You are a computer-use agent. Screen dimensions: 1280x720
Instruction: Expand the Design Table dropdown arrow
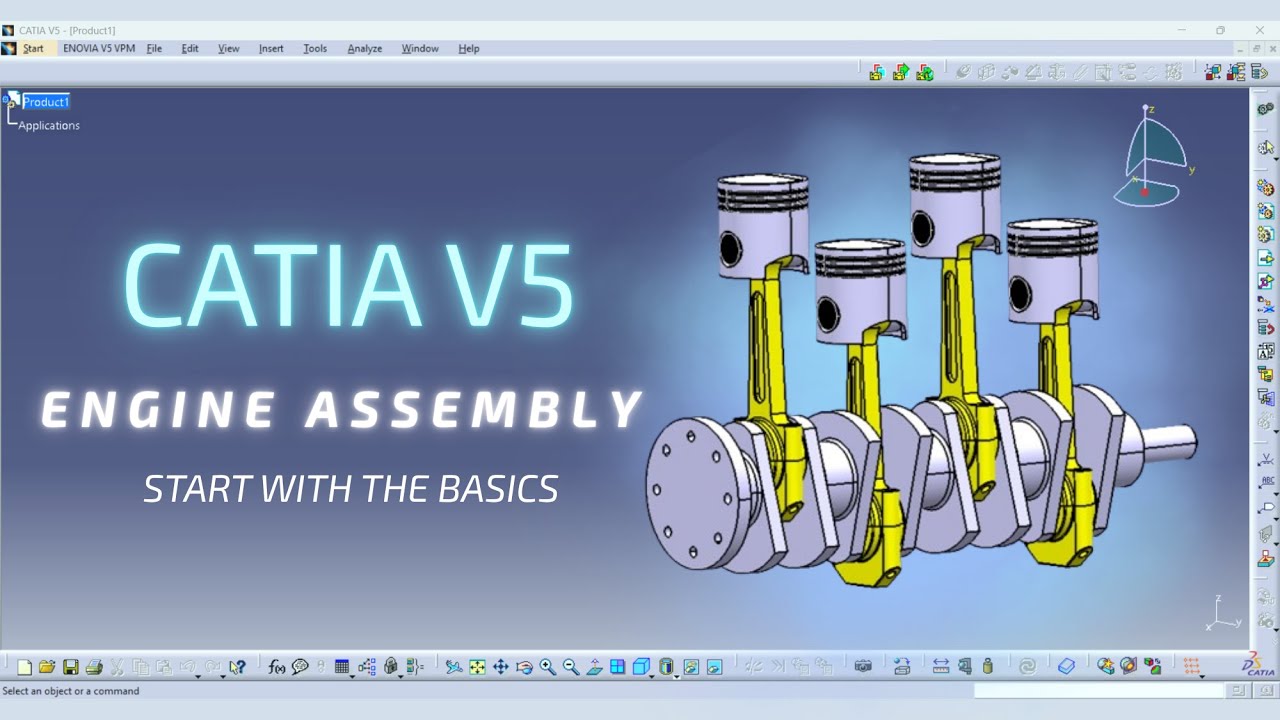(x=352, y=677)
